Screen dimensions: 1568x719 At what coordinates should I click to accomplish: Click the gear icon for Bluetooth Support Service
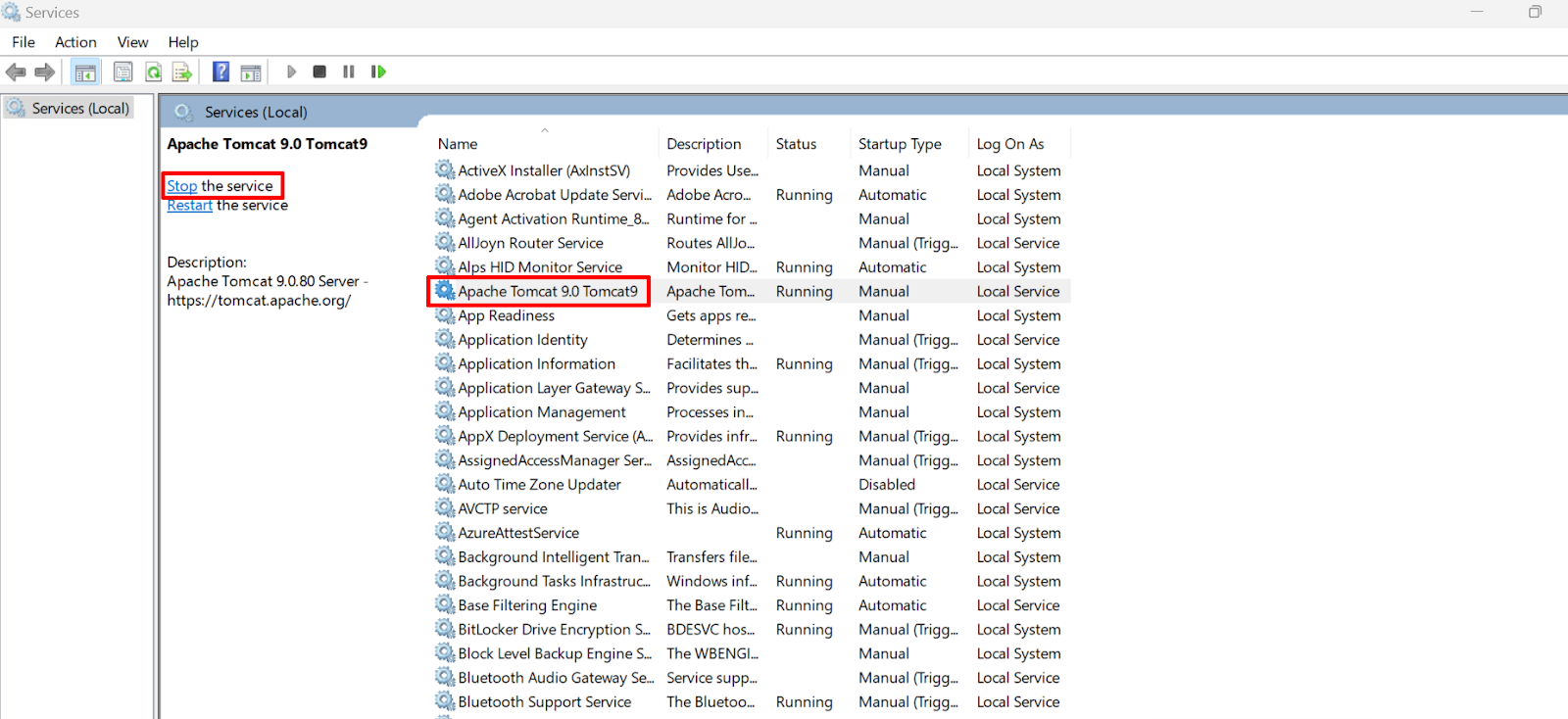click(445, 701)
